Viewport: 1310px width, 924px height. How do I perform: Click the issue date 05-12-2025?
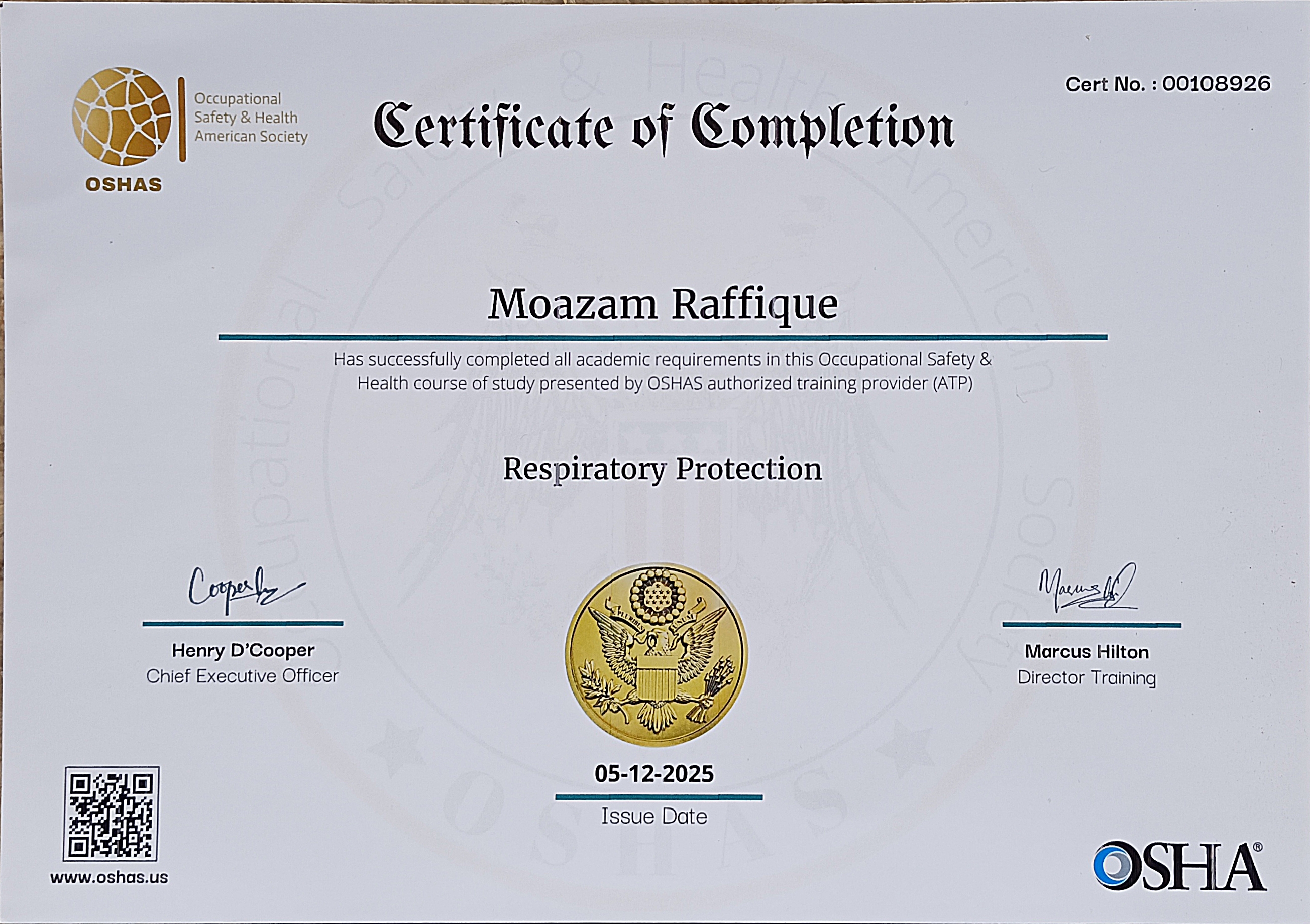[x=654, y=774]
